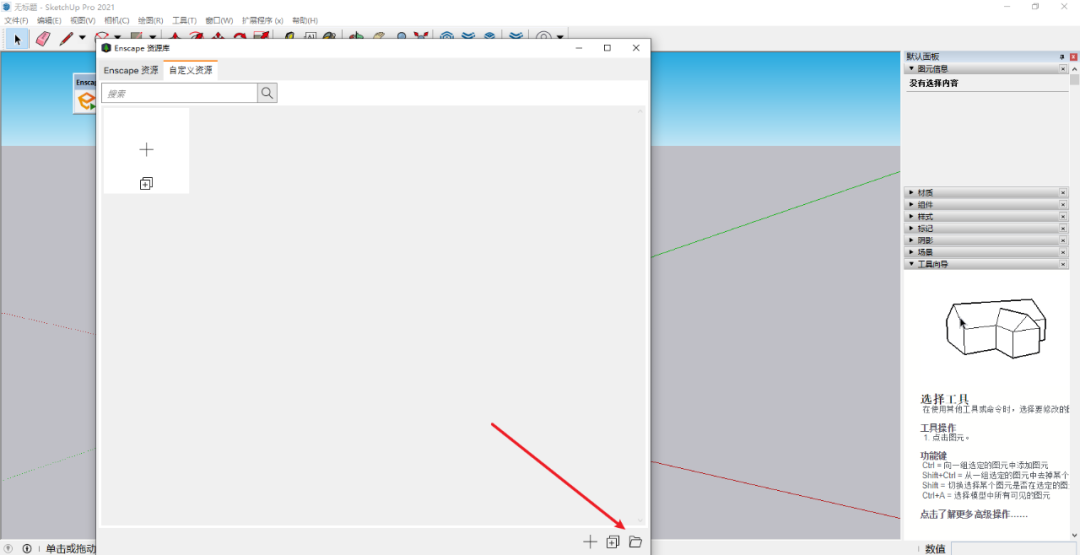This screenshot has width=1080, height=555.
Task: Click the bottom plus icon to add asset
Action: (x=590, y=542)
